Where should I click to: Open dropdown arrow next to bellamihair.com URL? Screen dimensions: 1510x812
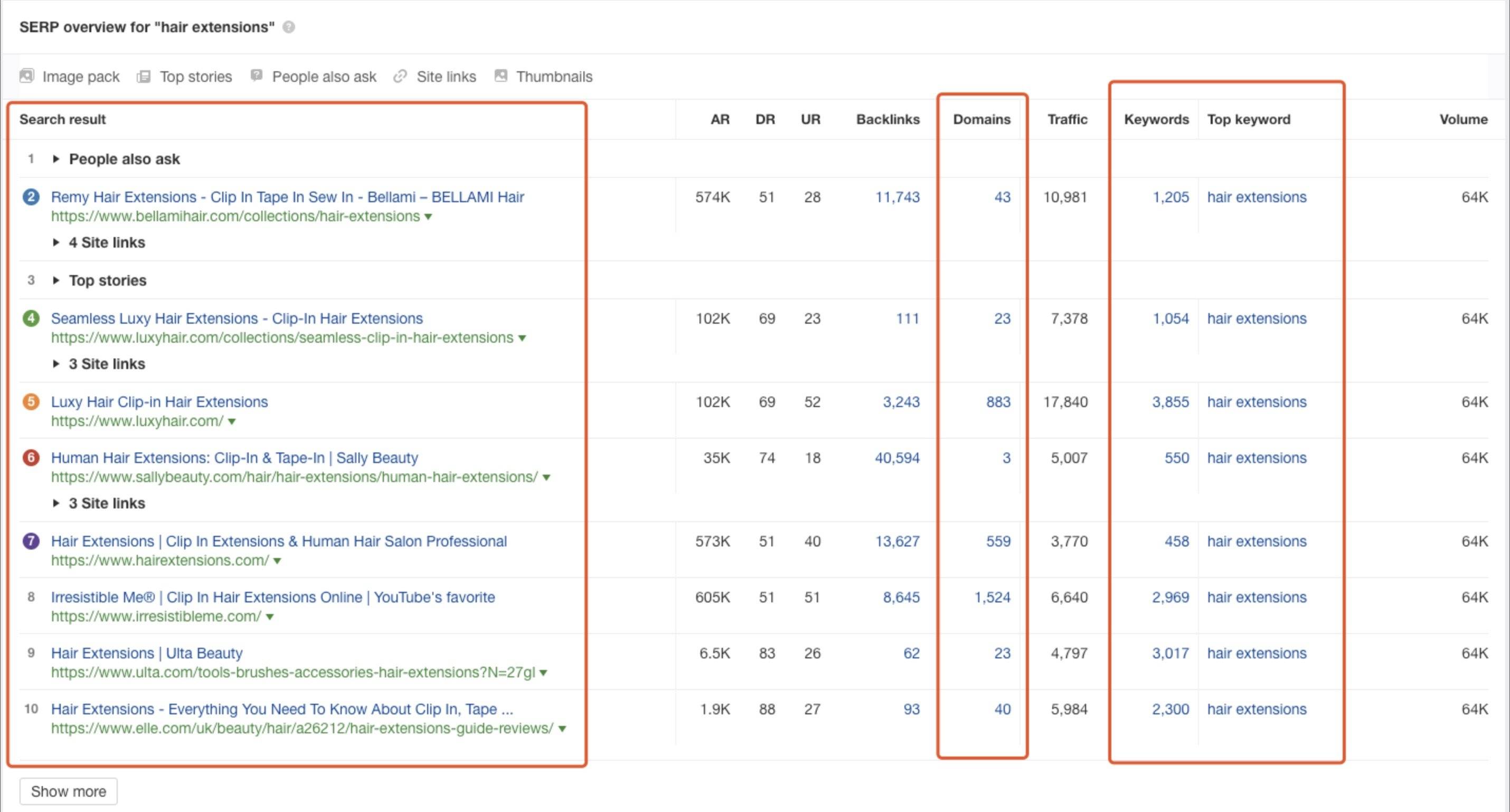tap(429, 217)
